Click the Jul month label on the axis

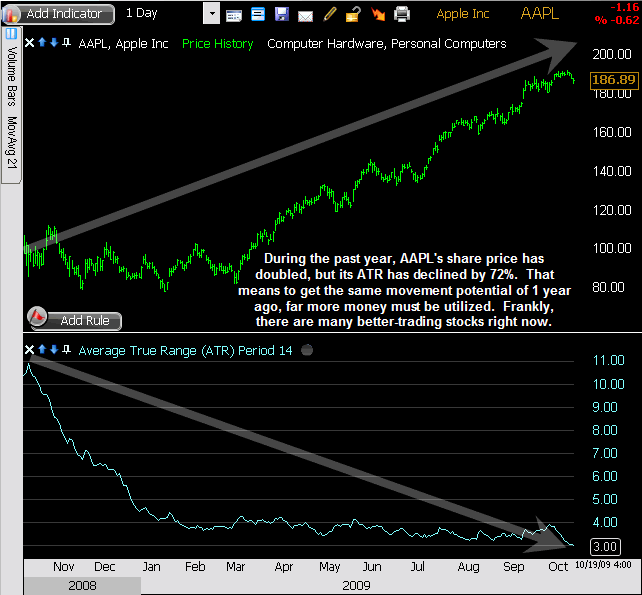click(417, 567)
